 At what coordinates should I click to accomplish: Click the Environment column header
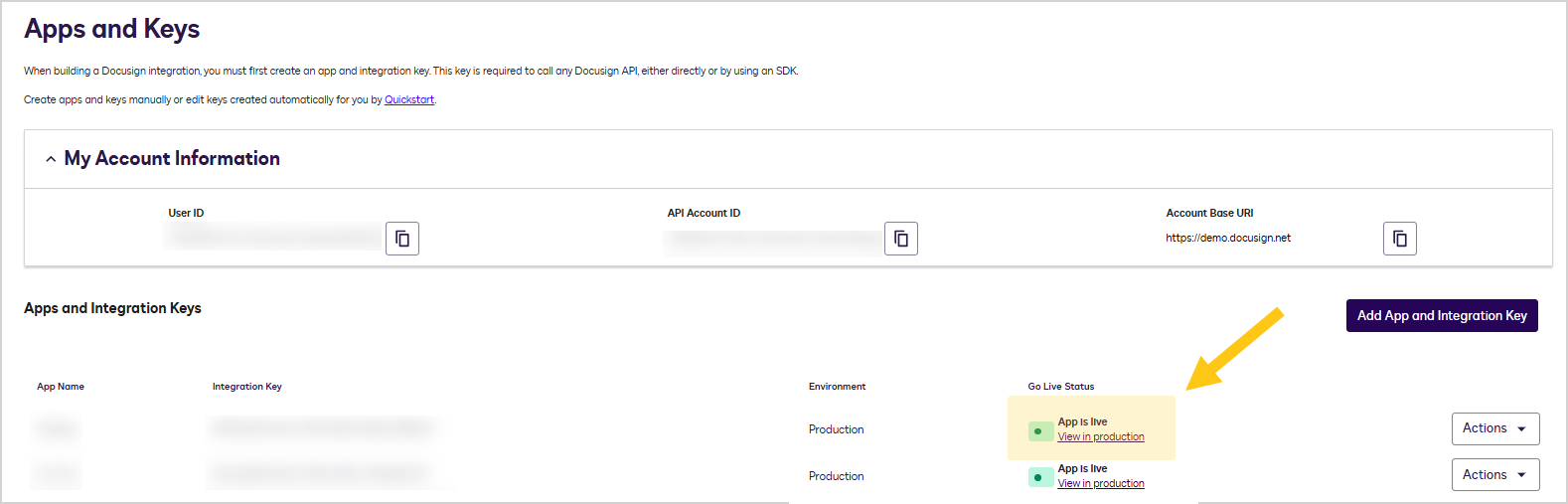[x=837, y=387]
